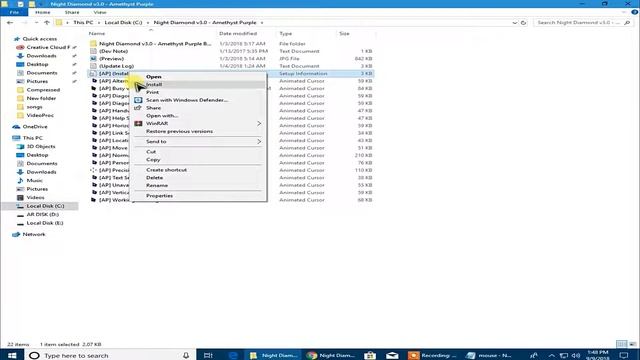Select Local Disk (E:) drive

(x=45, y=223)
